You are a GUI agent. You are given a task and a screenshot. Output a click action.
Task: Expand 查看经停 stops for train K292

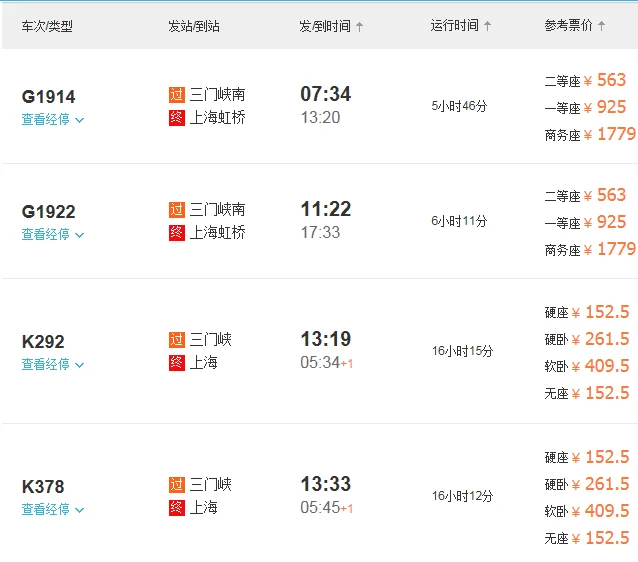coord(53,364)
